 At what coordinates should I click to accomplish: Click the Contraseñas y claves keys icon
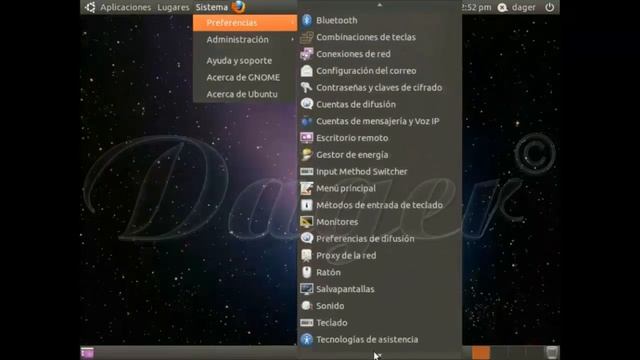307,87
